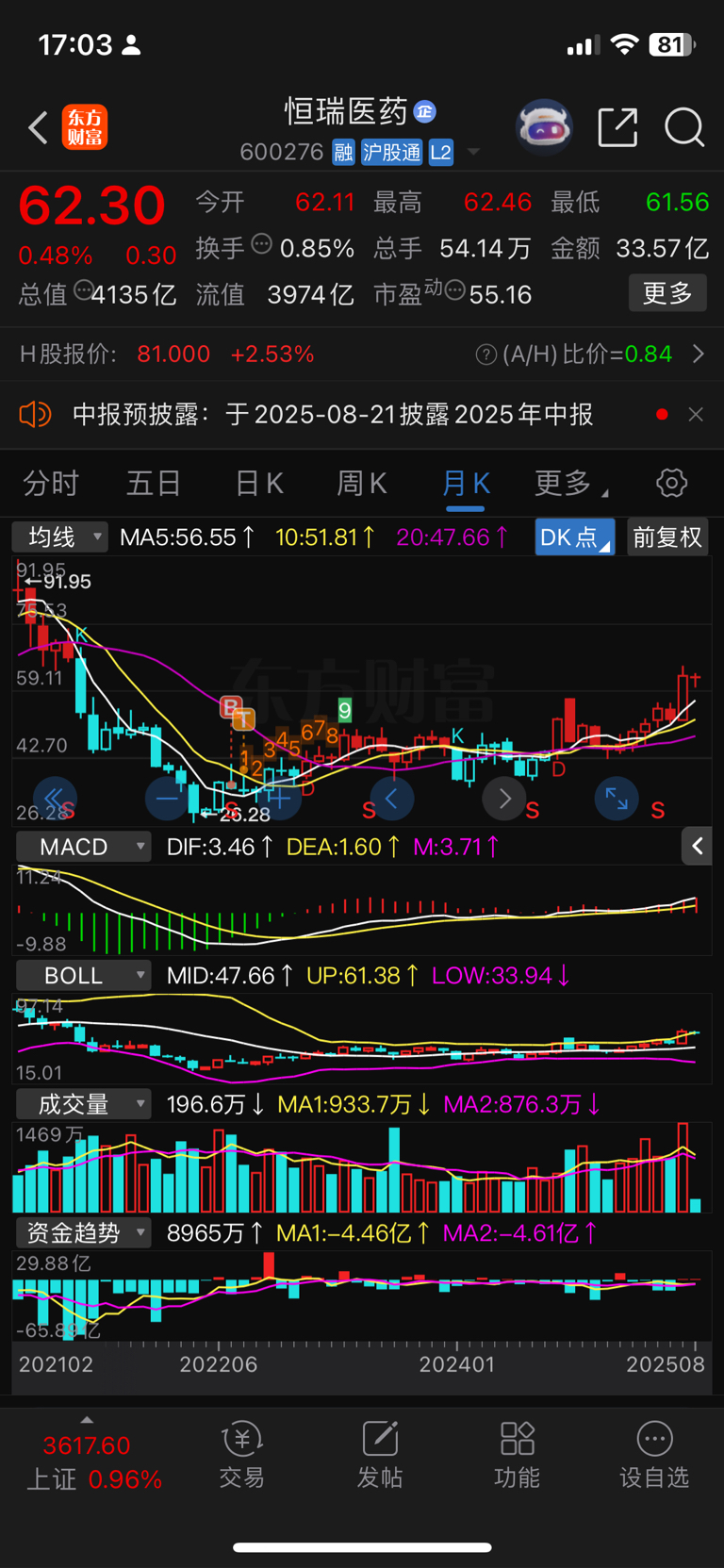Tap the DIF:3.46 reading
Image resolution: width=724 pixels, height=1568 pixels.
click(220, 847)
